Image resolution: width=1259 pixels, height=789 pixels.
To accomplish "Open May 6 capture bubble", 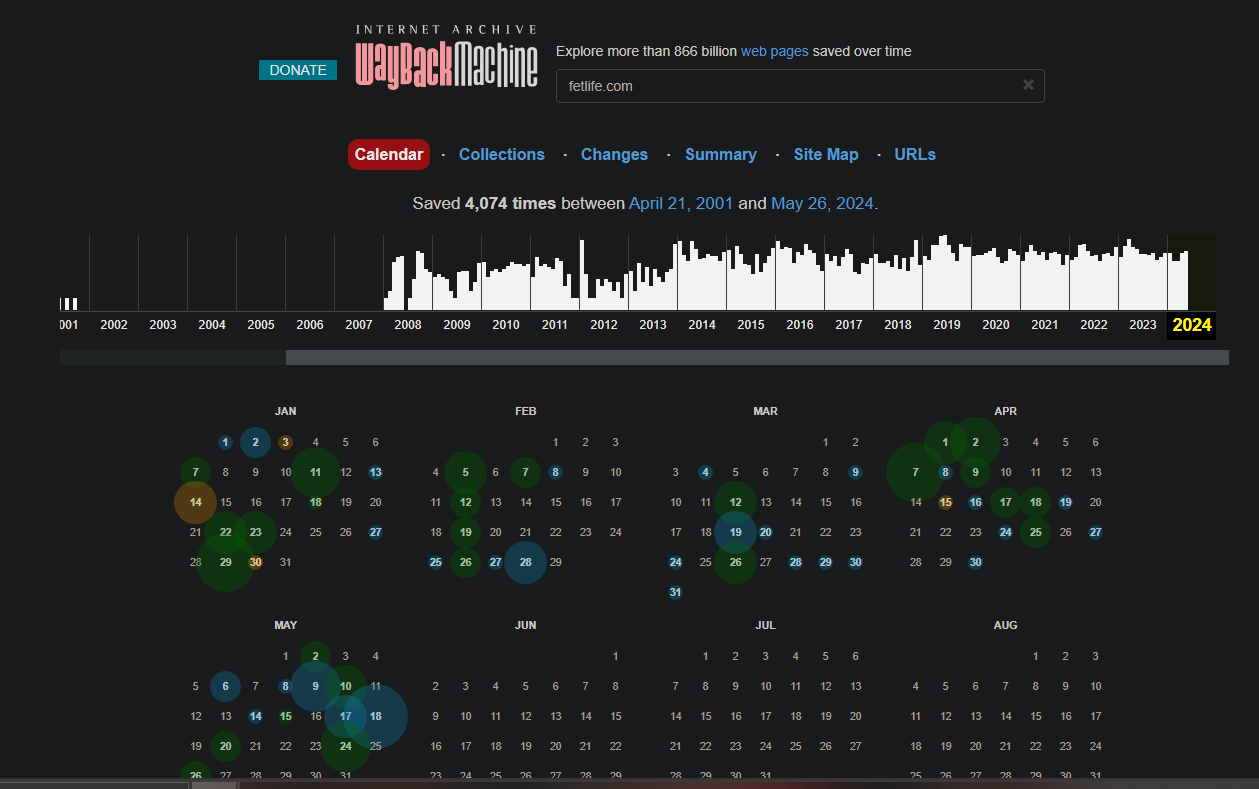I will coord(226,686).
